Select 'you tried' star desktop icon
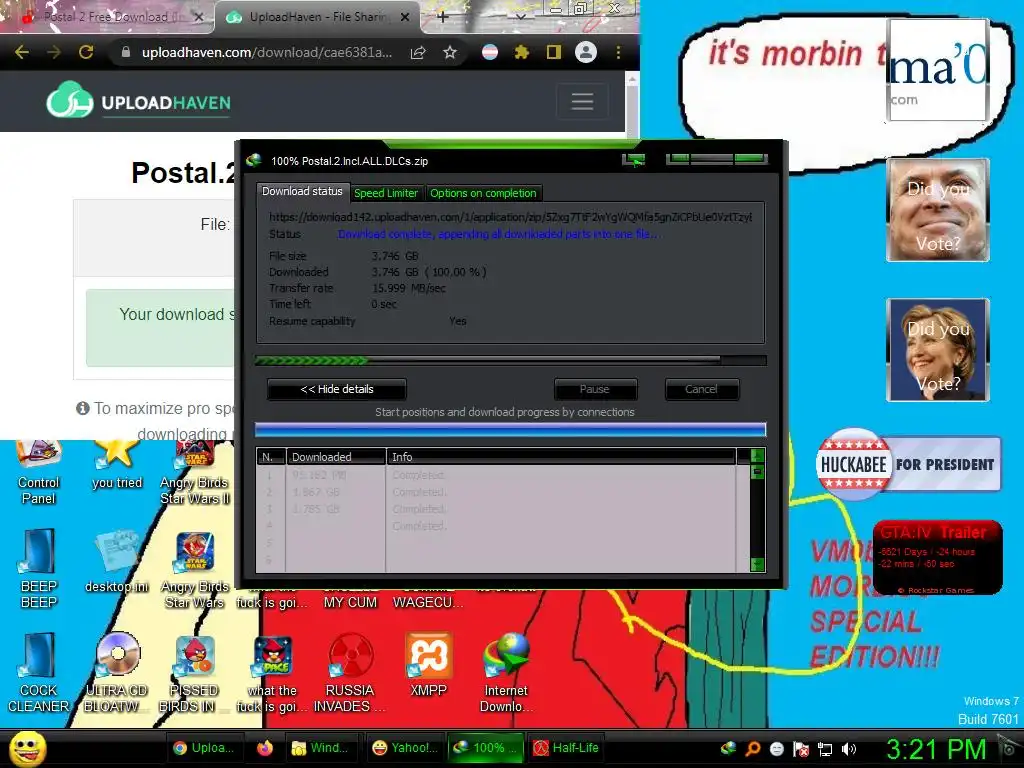The image size is (1024, 768). click(117, 464)
